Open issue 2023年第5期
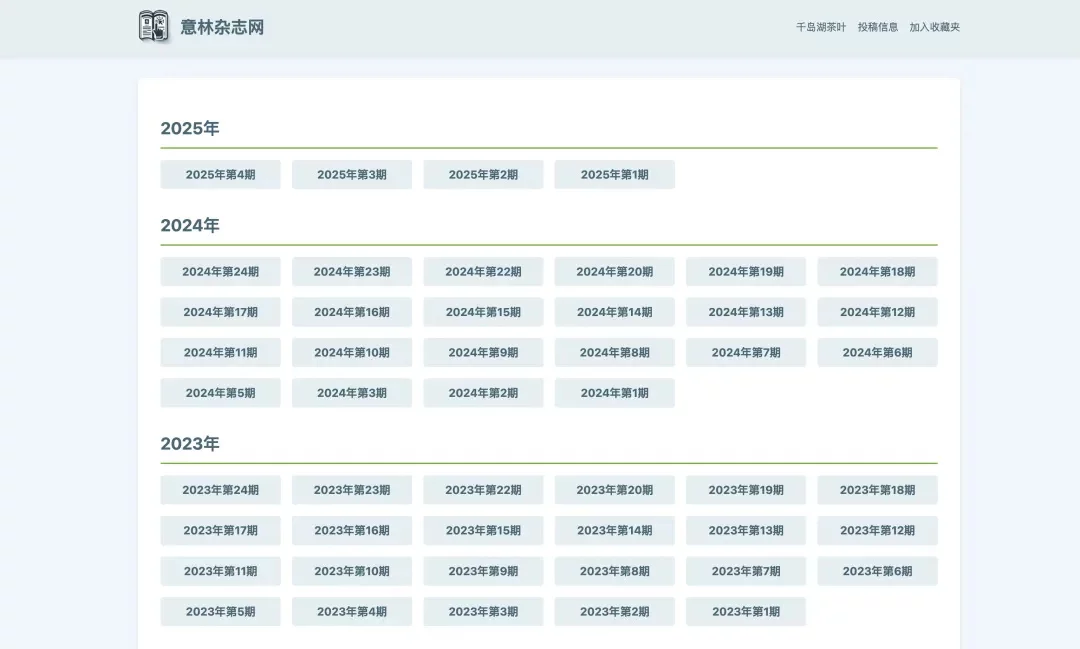The height and width of the screenshot is (649, 1080). 220,611
